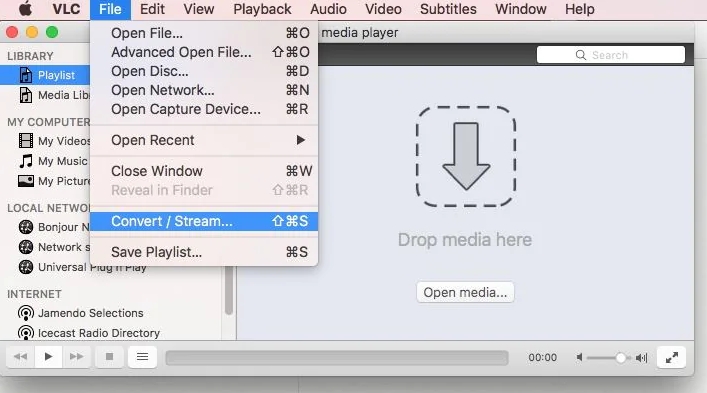Select Open Disc... menu entry

pyautogui.click(x=204, y=71)
